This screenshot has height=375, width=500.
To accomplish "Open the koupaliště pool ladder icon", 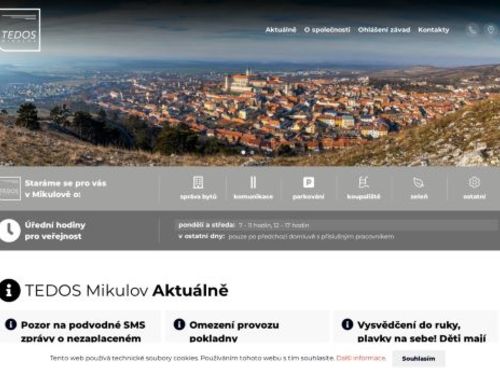I will tap(363, 183).
